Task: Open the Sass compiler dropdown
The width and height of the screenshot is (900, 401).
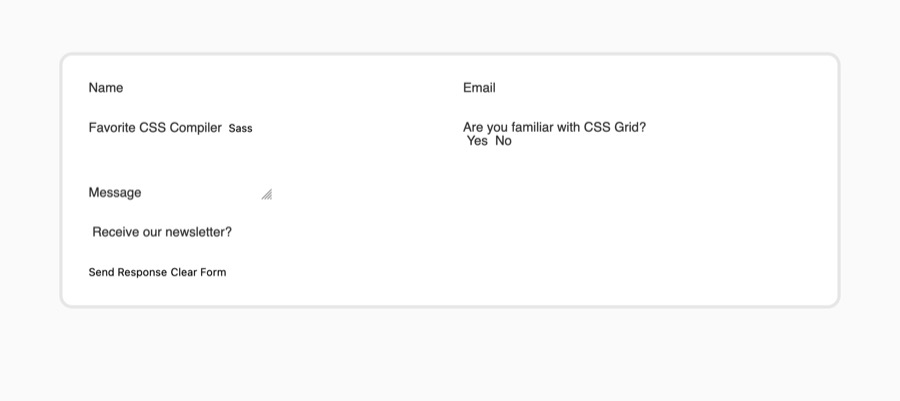Action: pyautogui.click(x=240, y=129)
